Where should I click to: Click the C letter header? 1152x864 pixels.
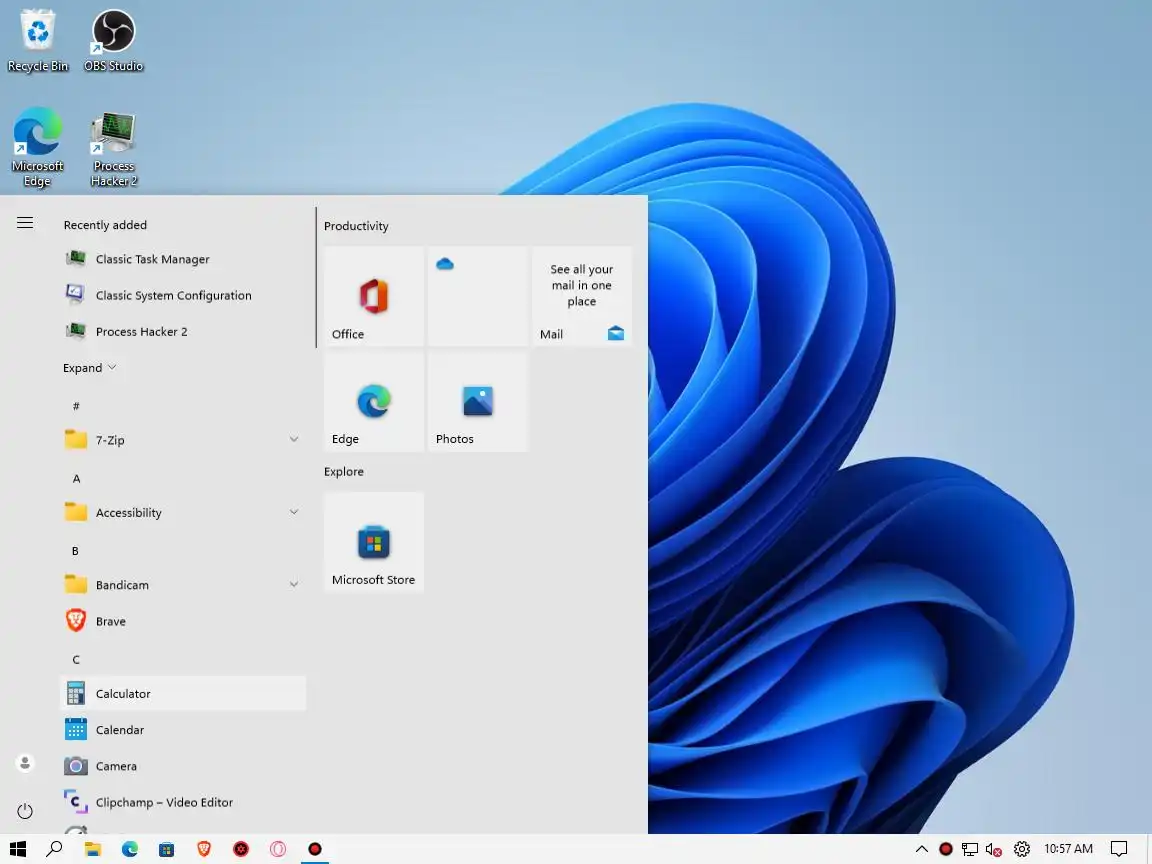point(76,660)
